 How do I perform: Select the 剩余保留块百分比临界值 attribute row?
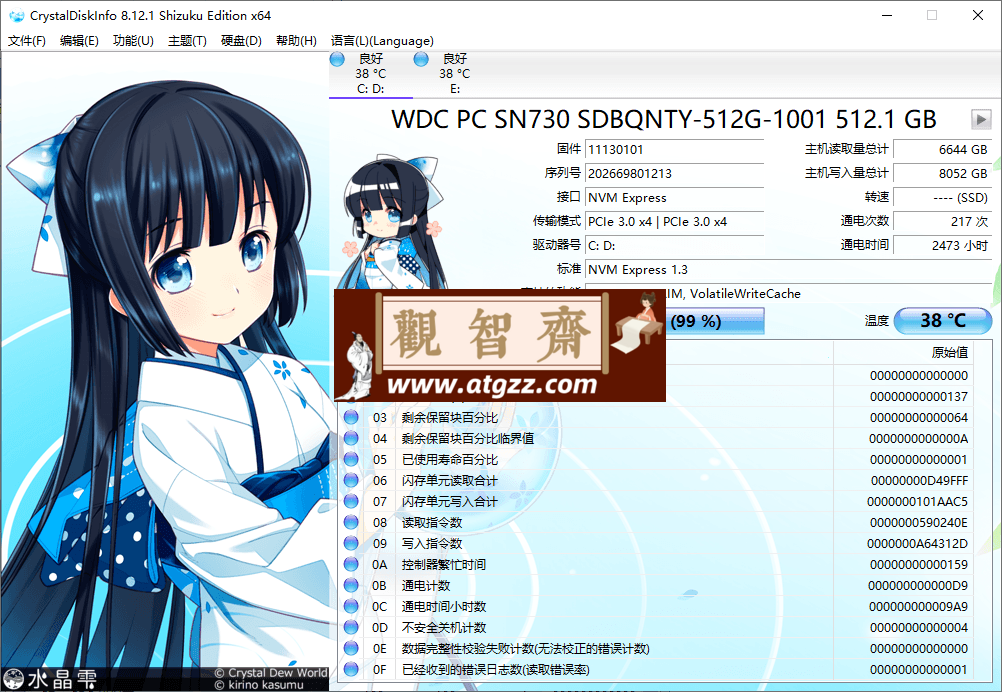[656, 438]
